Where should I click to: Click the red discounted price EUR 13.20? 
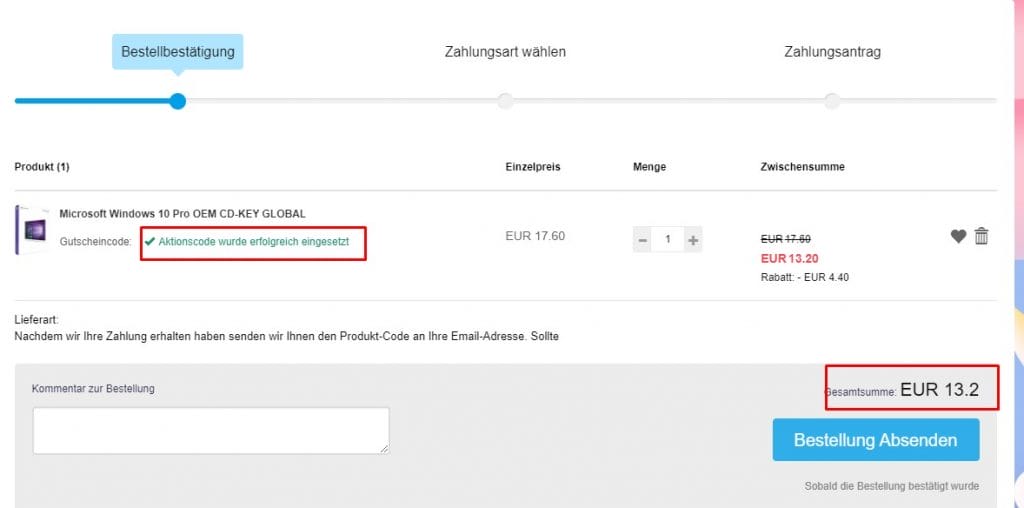[x=790, y=258]
